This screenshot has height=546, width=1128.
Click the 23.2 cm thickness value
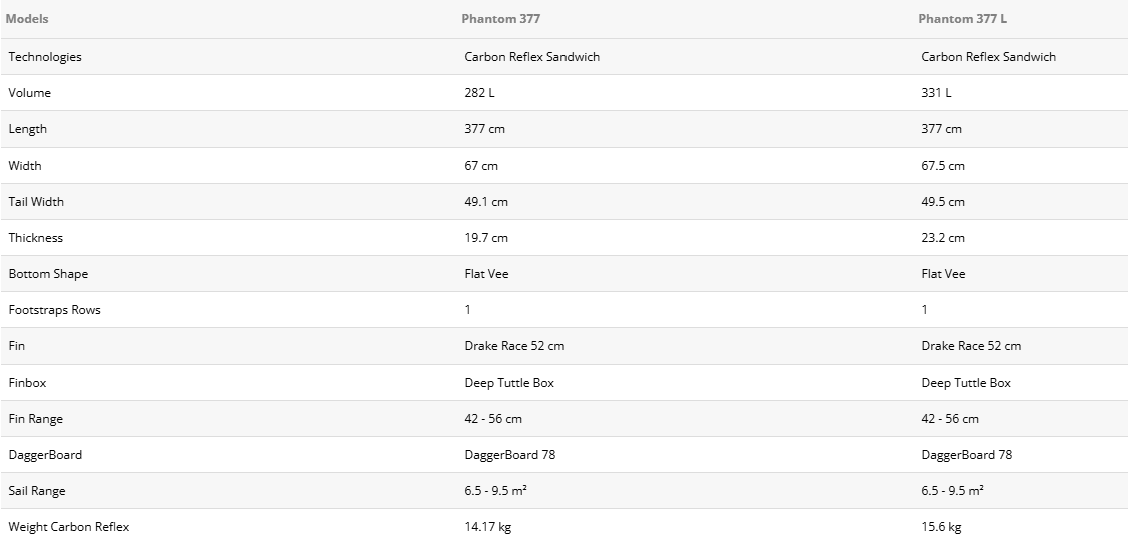coord(942,237)
